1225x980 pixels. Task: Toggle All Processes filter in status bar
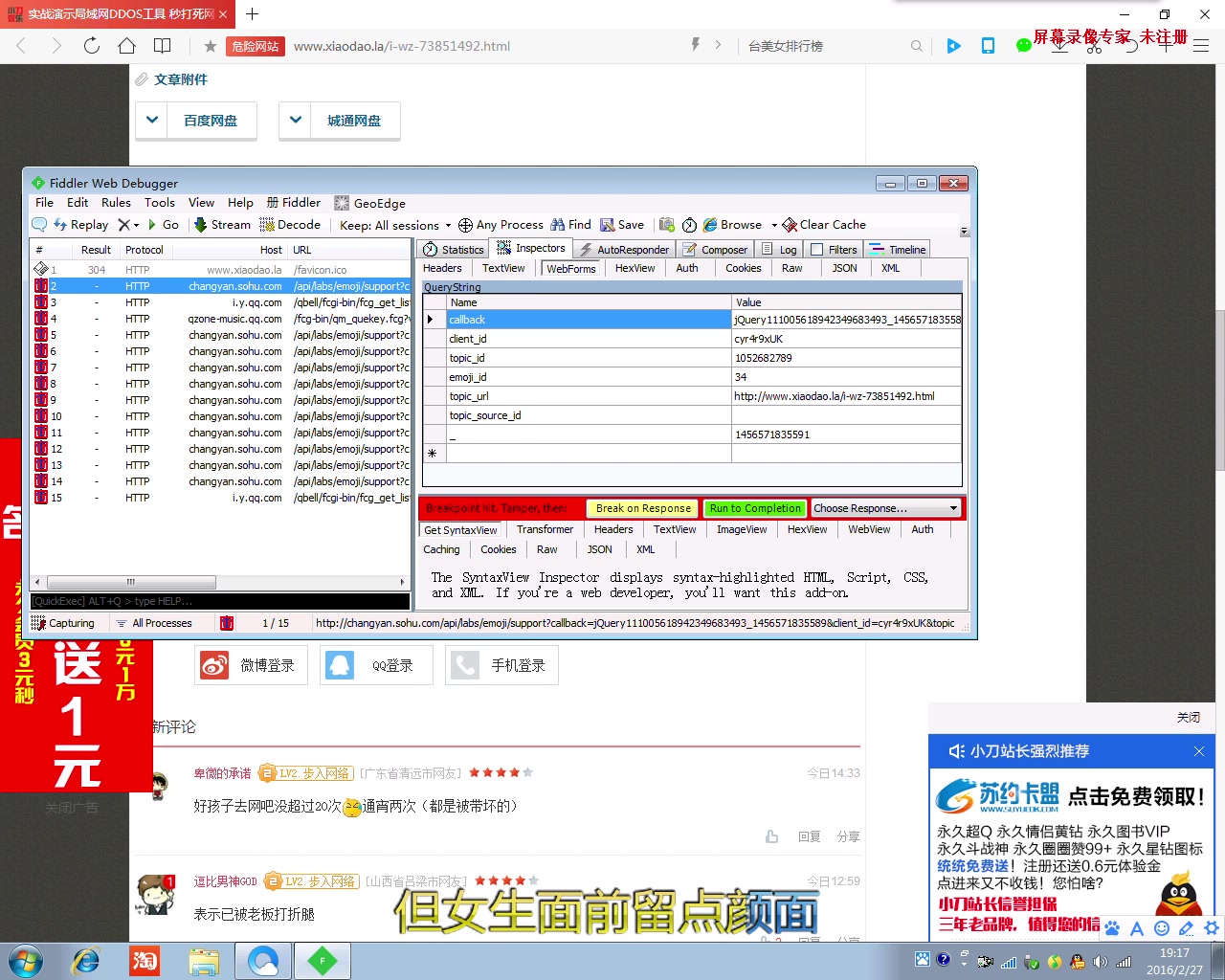153,623
